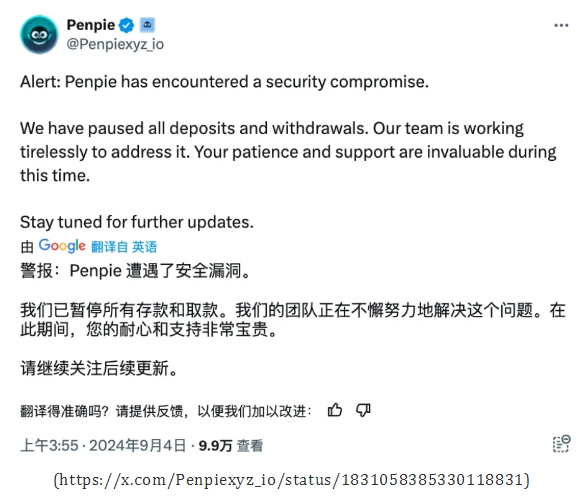Open the Penpie profile avatar
Screen dimensions: 580x499
point(39,35)
